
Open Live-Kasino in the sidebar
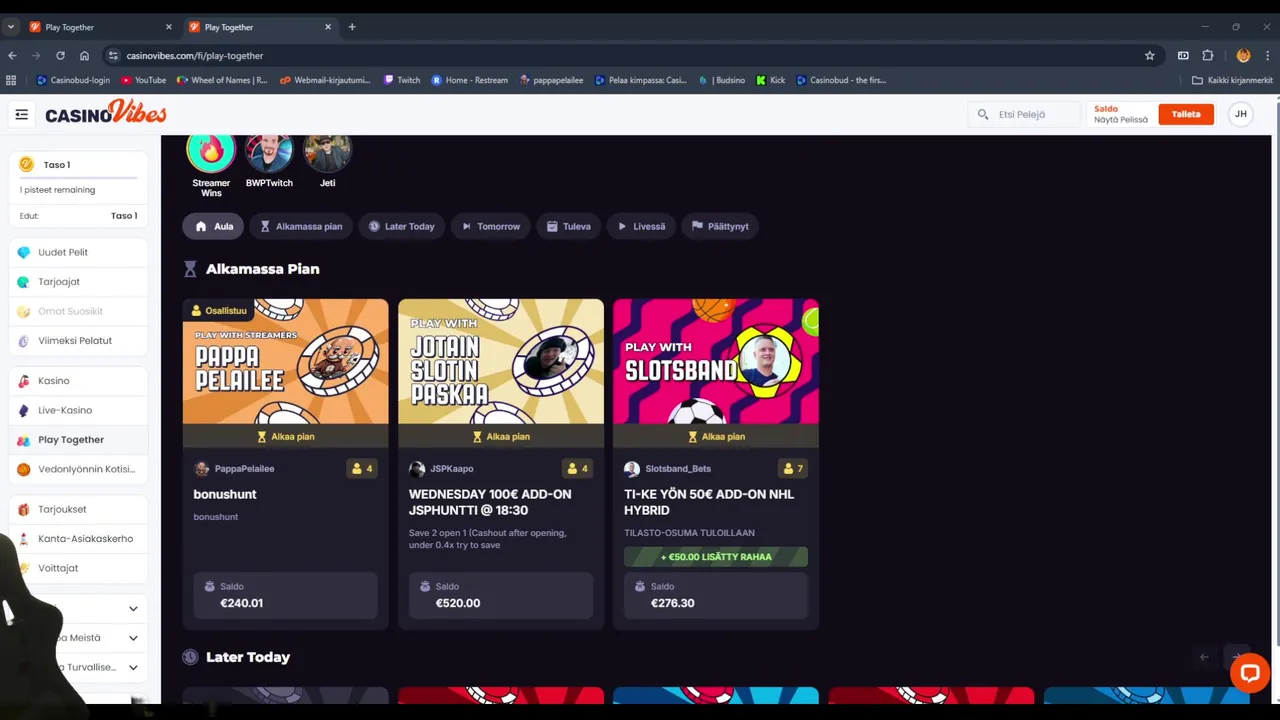(78, 410)
